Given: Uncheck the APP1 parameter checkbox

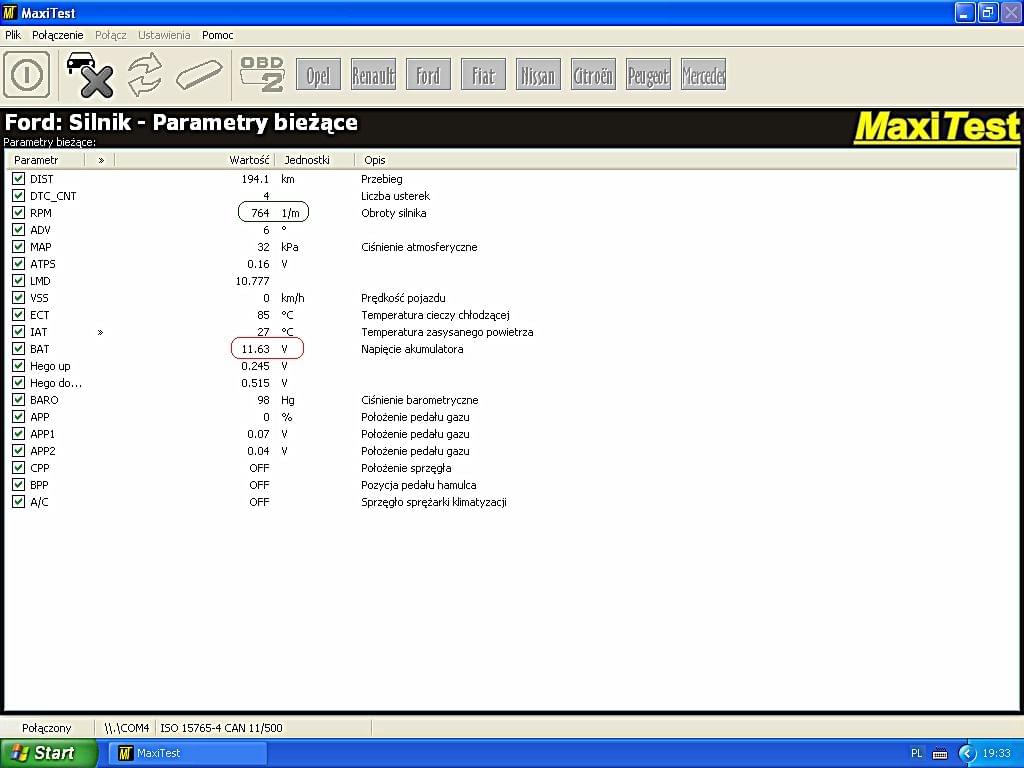Looking at the screenshot, I should tap(18, 433).
